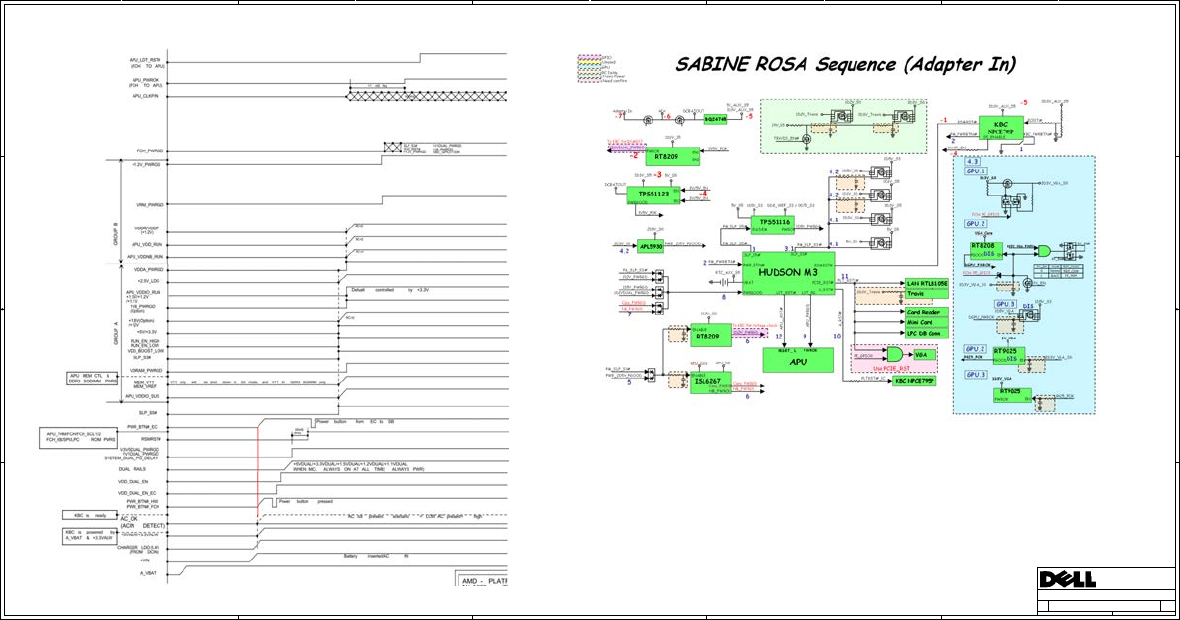Click the GROUP B vertical label

coord(116,233)
